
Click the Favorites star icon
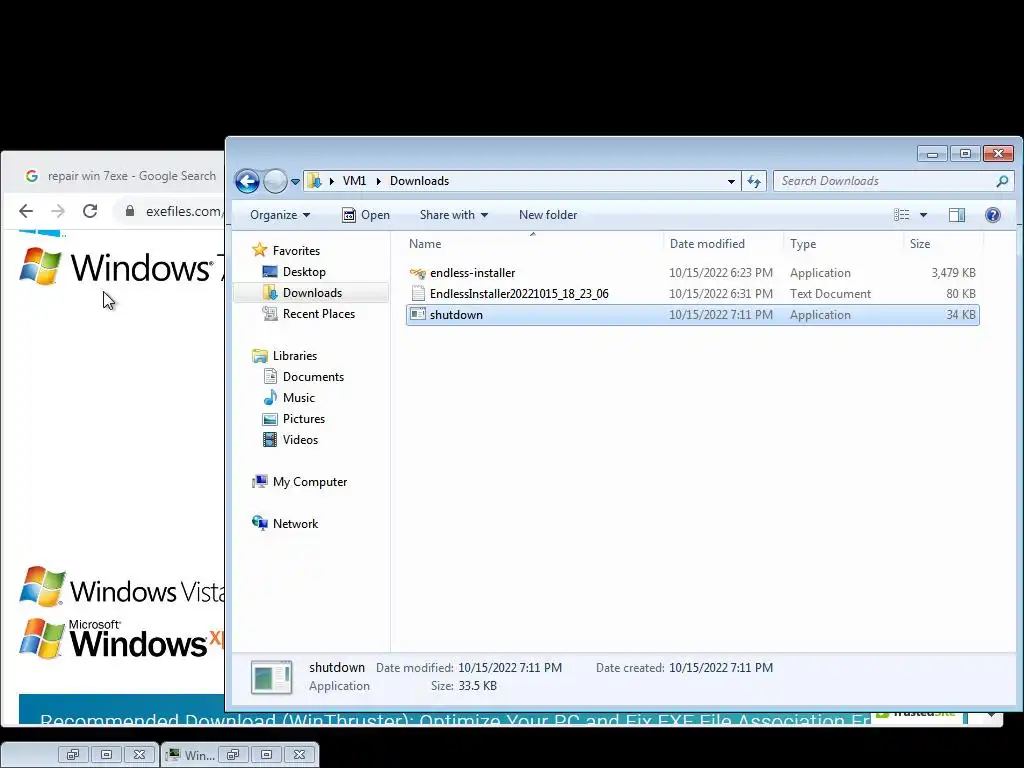point(259,250)
